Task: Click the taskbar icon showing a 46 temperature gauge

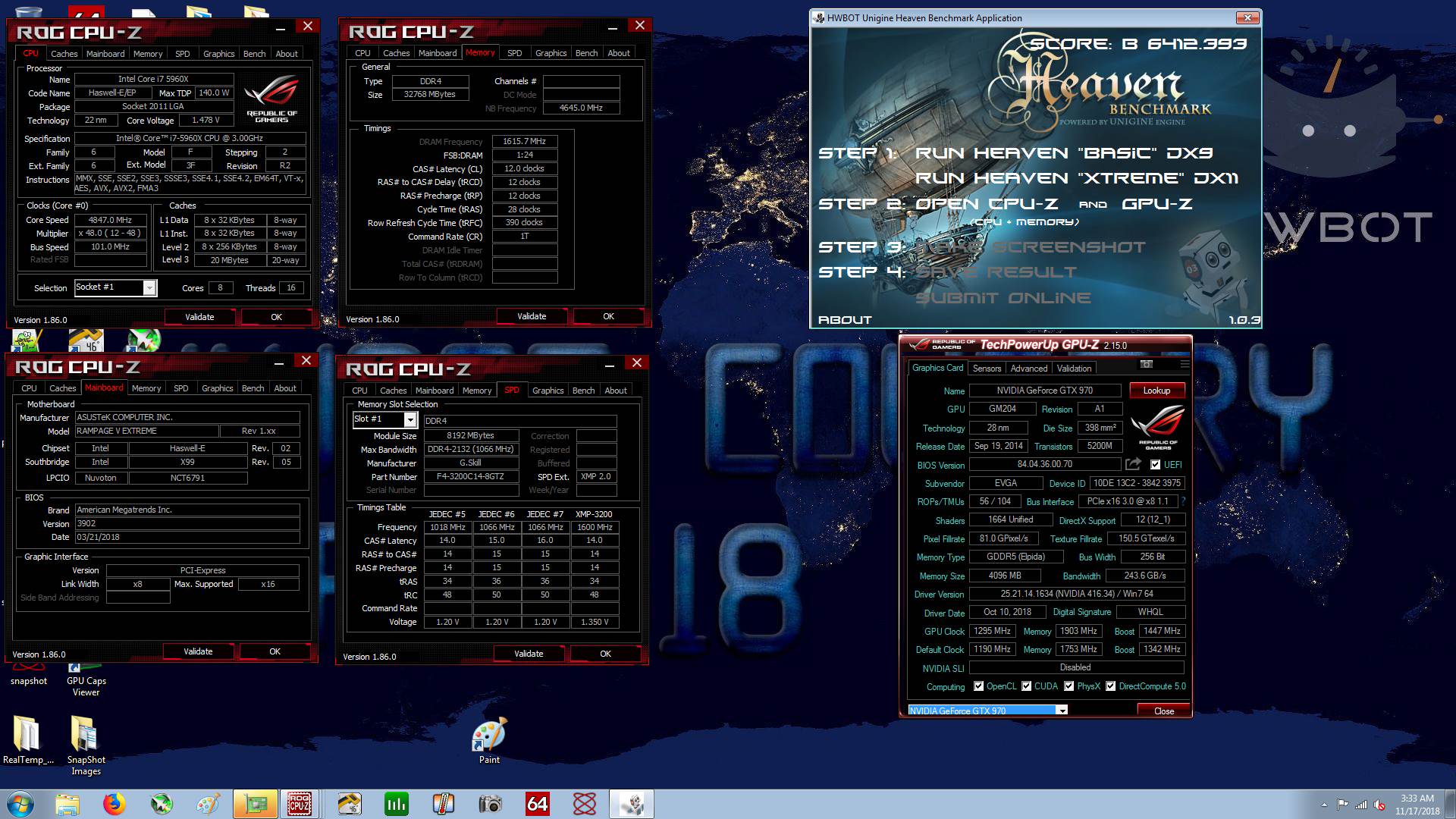Action: pyautogui.click(x=350, y=804)
